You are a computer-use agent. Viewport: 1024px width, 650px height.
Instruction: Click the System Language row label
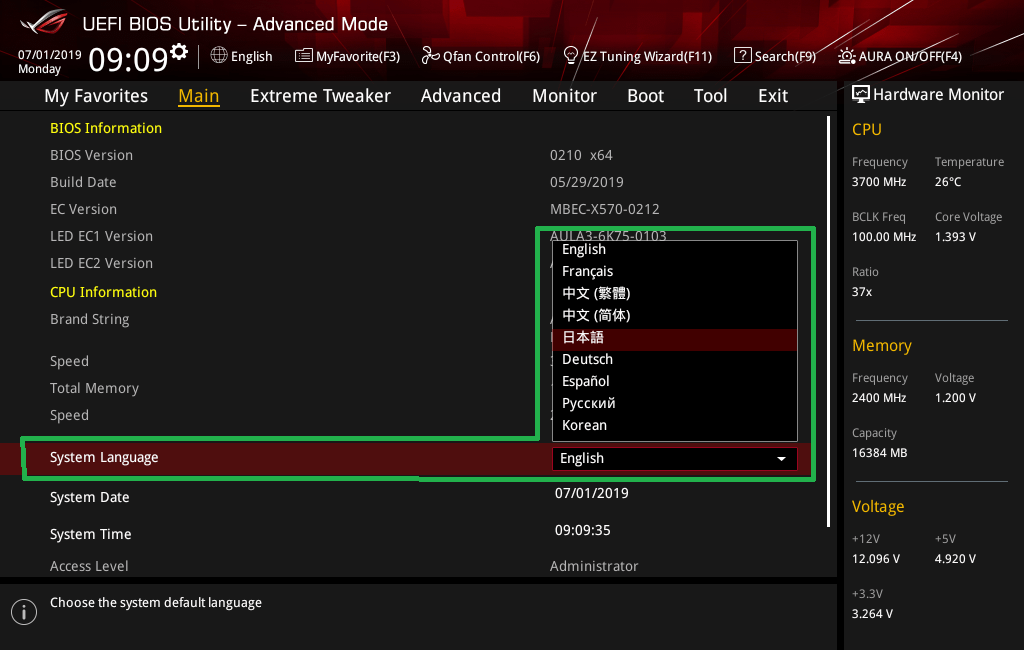(x=104, y=457)
